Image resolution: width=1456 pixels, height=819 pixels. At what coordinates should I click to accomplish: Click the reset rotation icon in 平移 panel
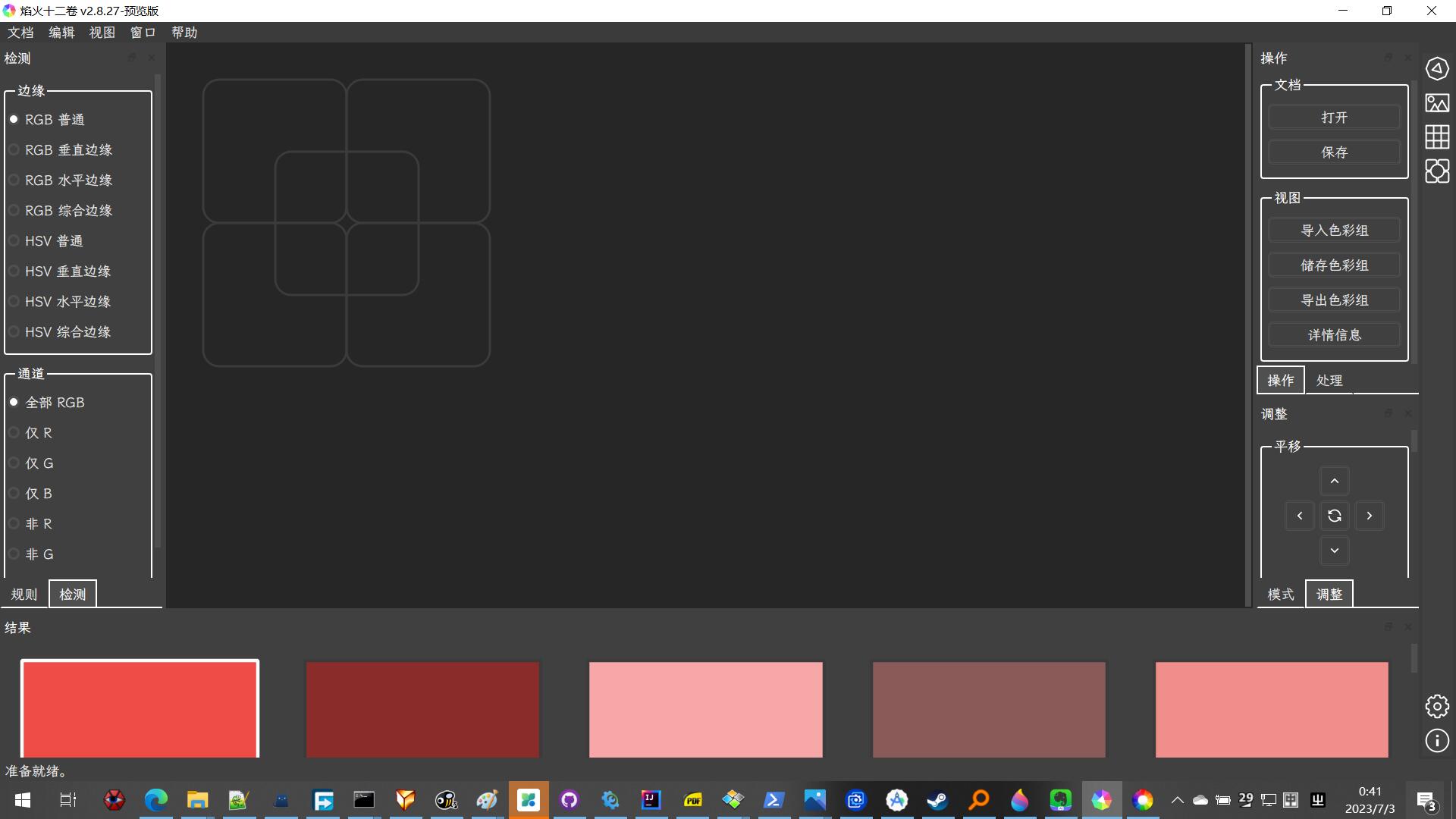click(x=1334, y=516)
